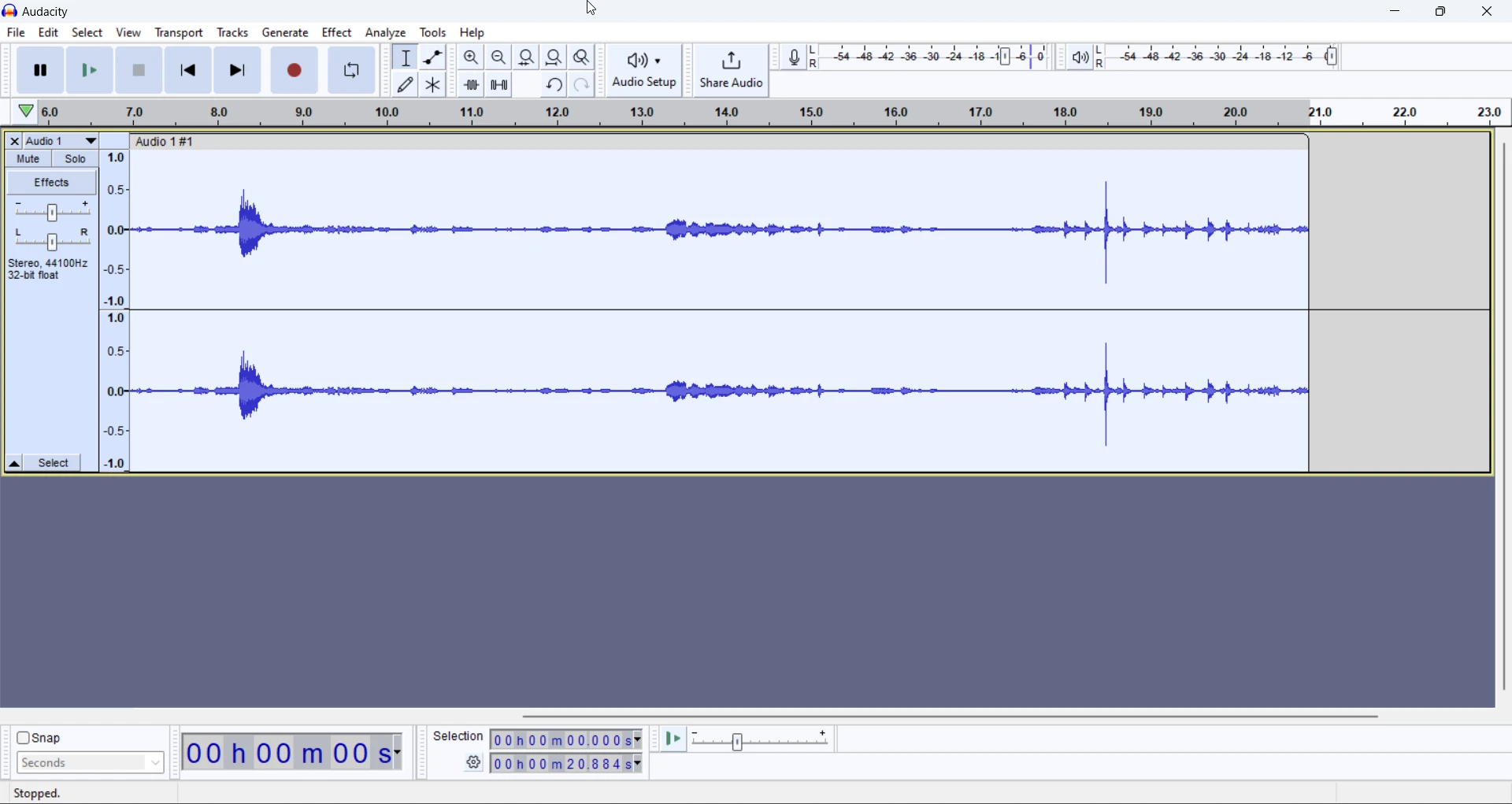Open the snap units 'seconds' dropdown
Image resolution: width=1512 pixels, height=804 pixels.
click(91, 763)
